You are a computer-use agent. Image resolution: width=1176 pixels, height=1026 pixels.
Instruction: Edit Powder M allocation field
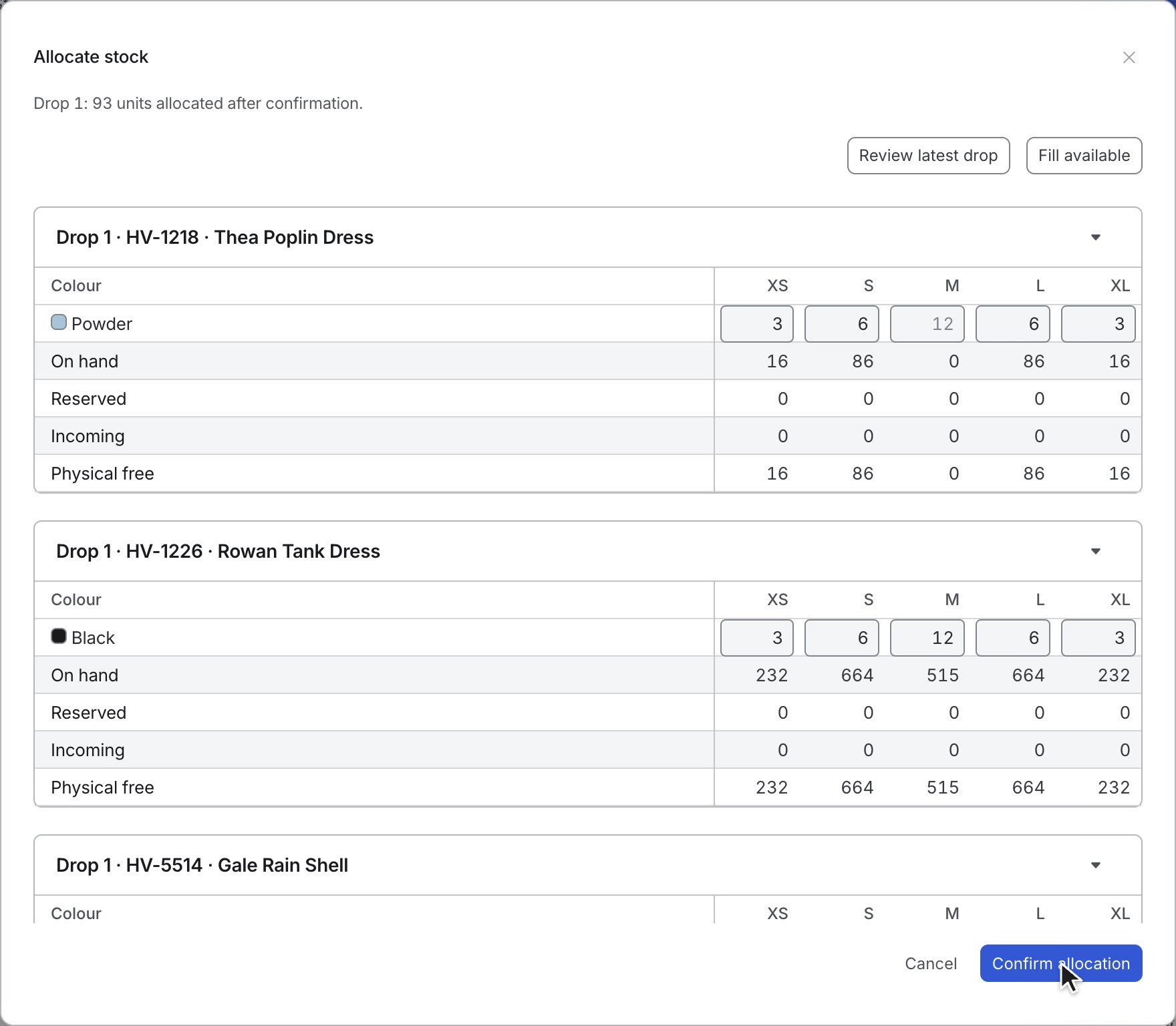(x=927, y=324)
